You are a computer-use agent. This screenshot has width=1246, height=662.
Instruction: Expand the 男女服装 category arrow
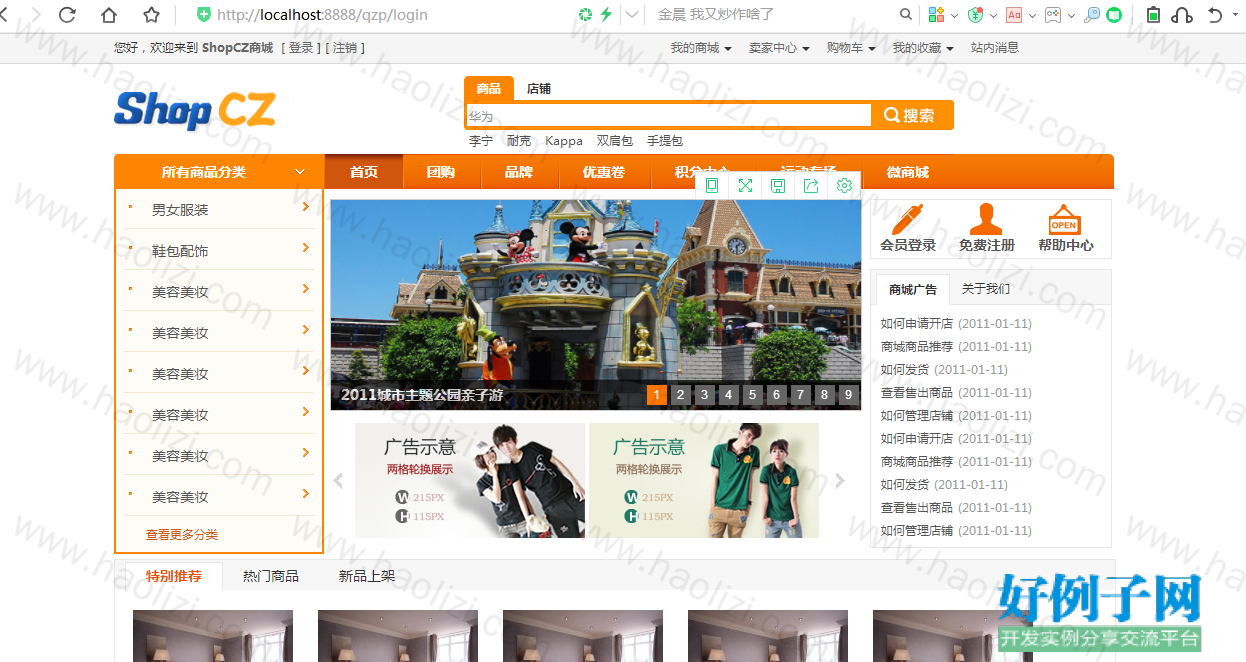click(x=305, y=207)
